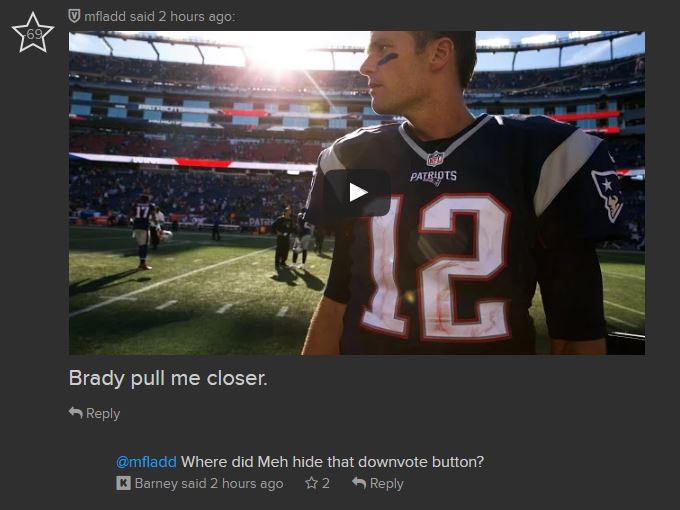Star Barney's downvote comment
Viewport: 680px width, 510px height.
[x=311, y=483]
